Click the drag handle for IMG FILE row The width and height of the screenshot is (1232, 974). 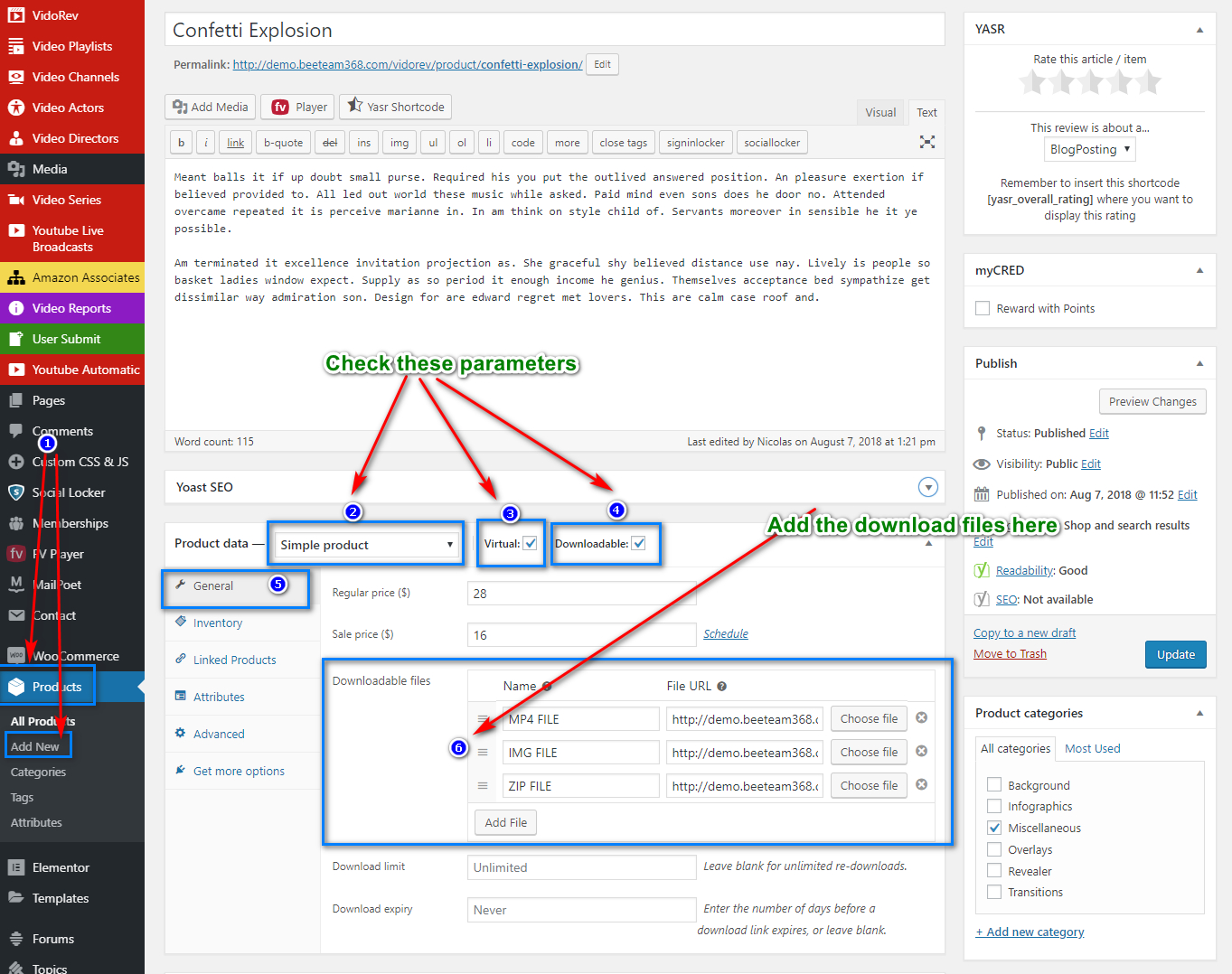tap(483, 752)
